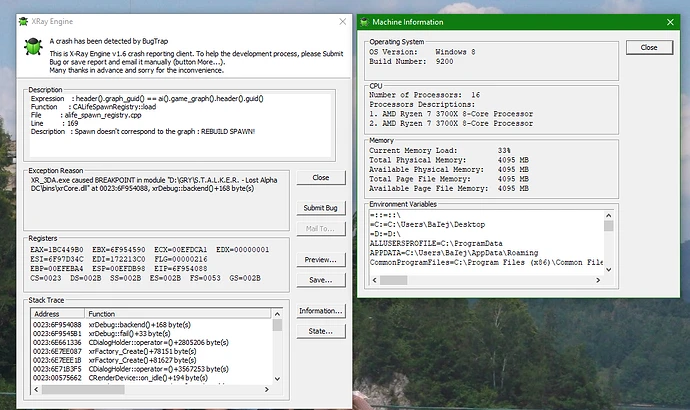Submit the crash report with Submit Bug
This screenshot has height=410, width=690.
tap(321, 208)
